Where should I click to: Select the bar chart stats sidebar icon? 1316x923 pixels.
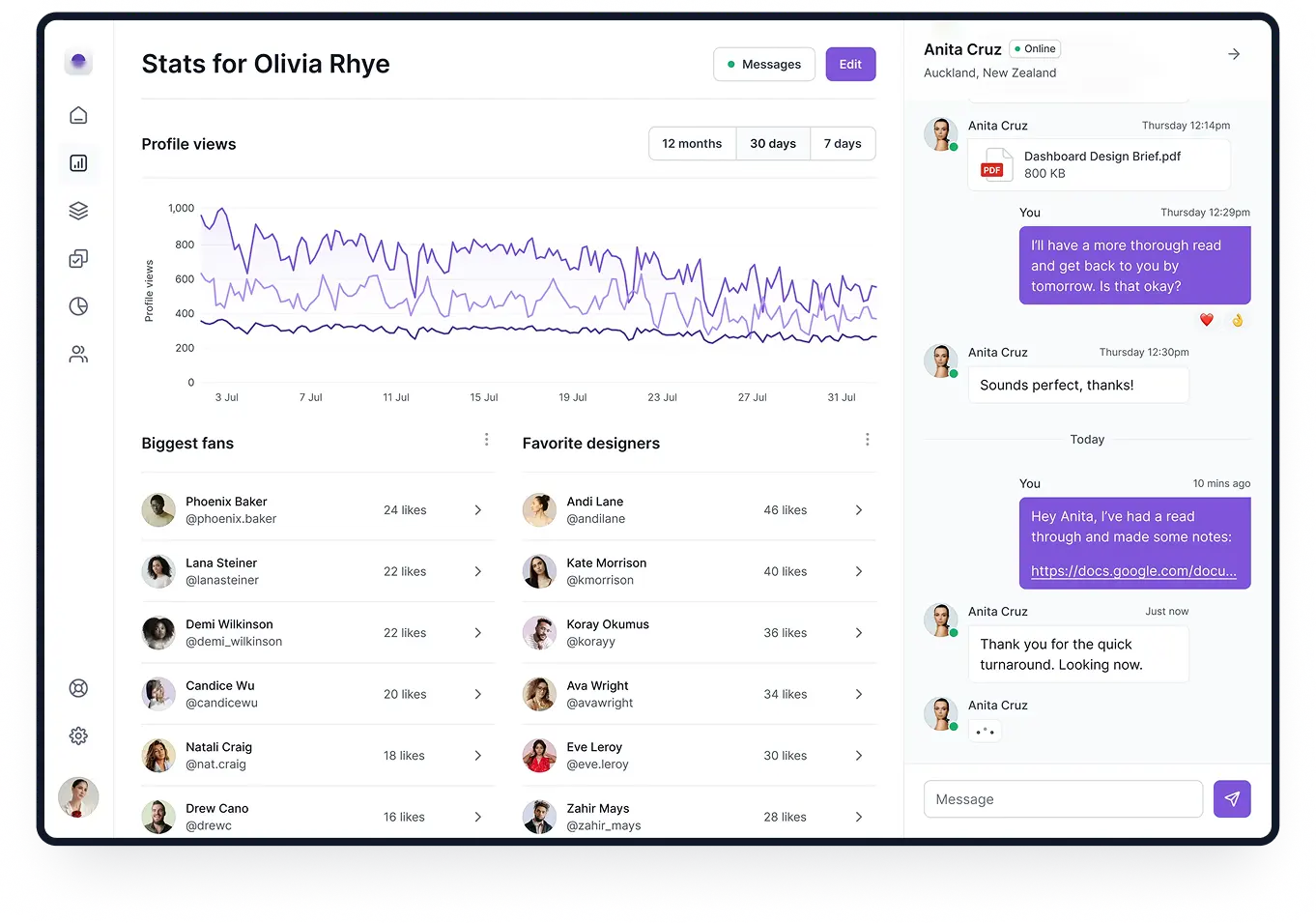tap(78, 163)
